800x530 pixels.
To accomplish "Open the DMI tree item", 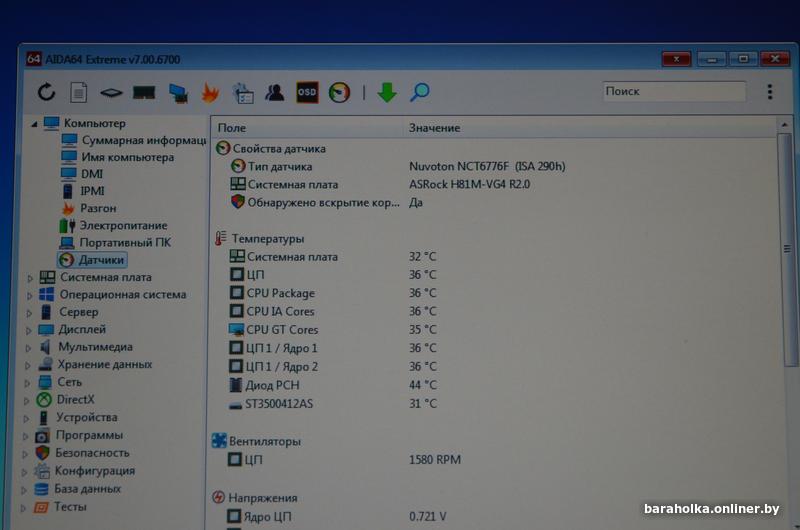I will click(x=82, y=174).
